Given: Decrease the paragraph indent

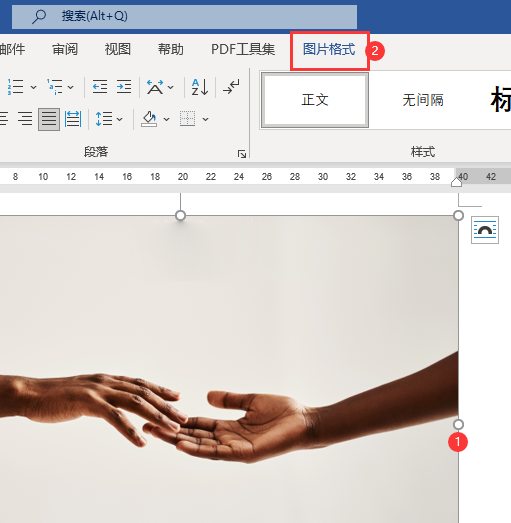Looking at the screenshot, I should click(100, 86).
